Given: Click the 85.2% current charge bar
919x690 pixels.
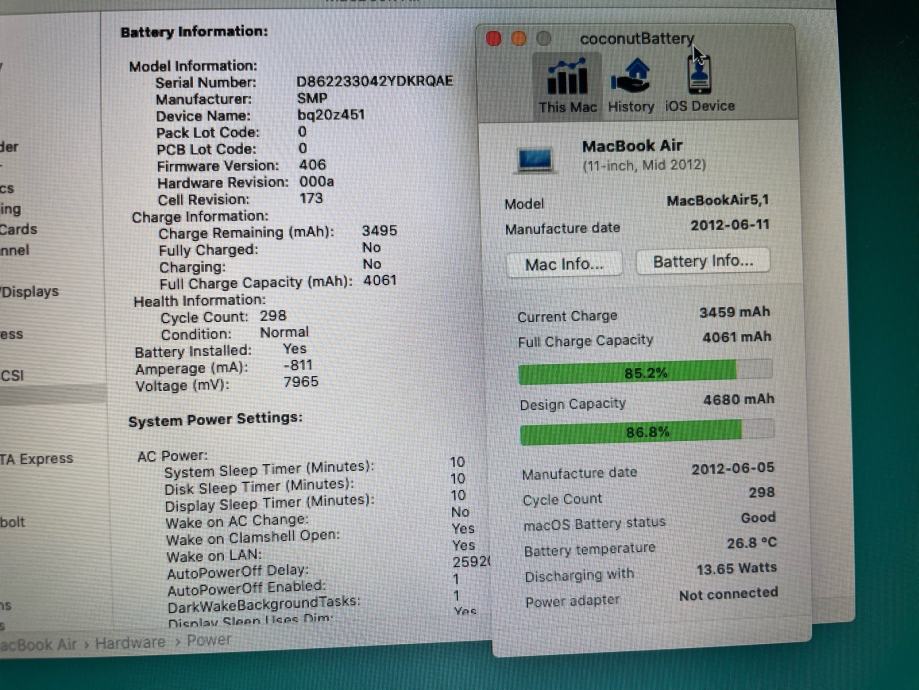Looking at the screenshot, I should pyautogui.click(x=645, y=372).
